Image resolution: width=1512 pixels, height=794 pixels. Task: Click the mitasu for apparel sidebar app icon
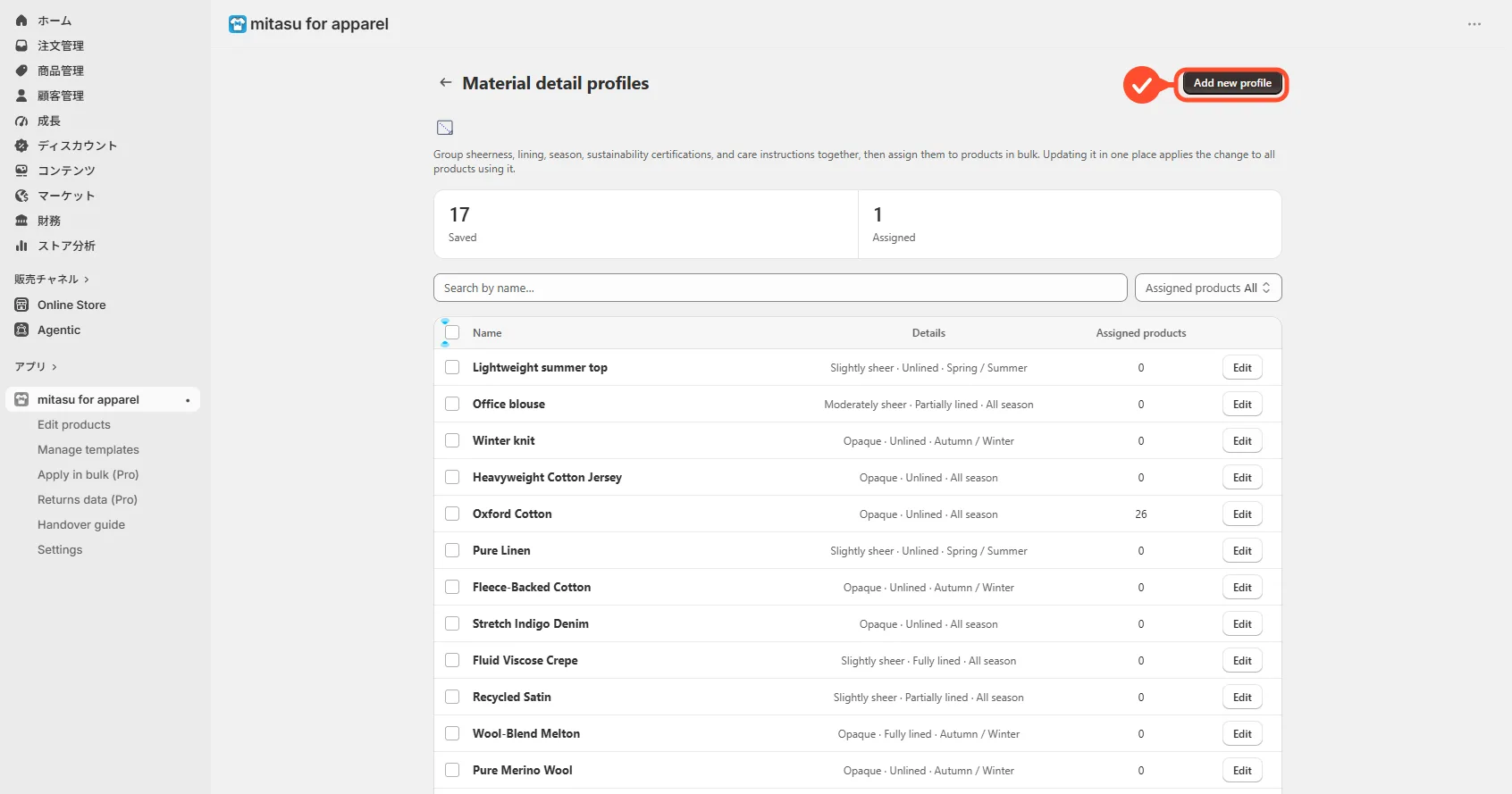(x=21, y=399)
